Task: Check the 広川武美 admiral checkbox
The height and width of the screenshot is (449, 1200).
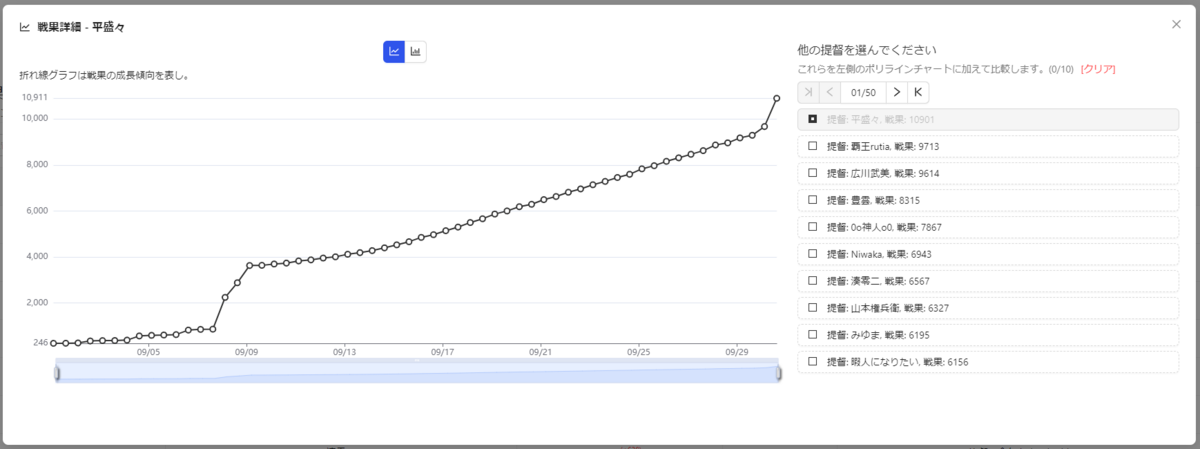Action: click(812, 173)
